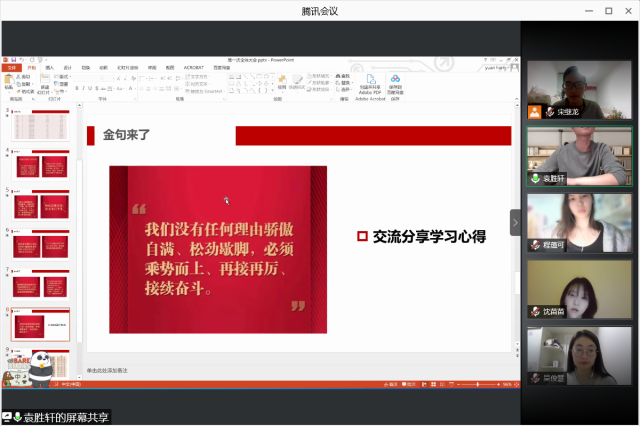Image resolution: width=640 pixels, height=426 pixels.
Task: Click the slide title text 金句来了
Action: pyautogui.click(x=127, y=133)
